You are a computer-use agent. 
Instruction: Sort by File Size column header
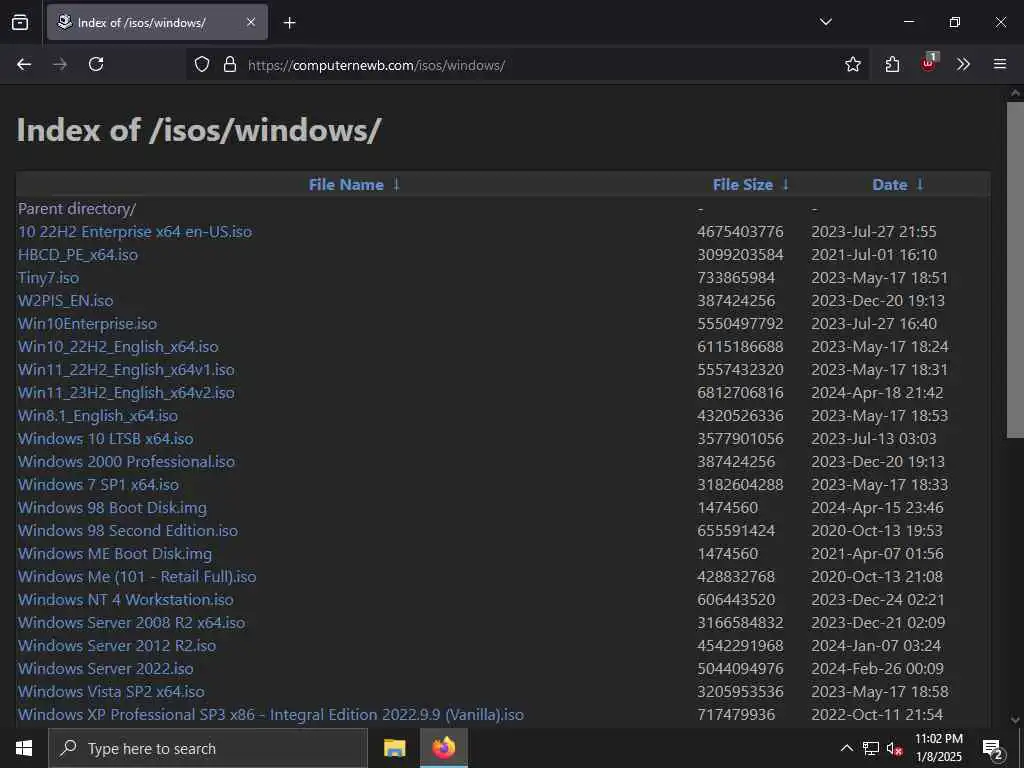click(x=743, y=185)
